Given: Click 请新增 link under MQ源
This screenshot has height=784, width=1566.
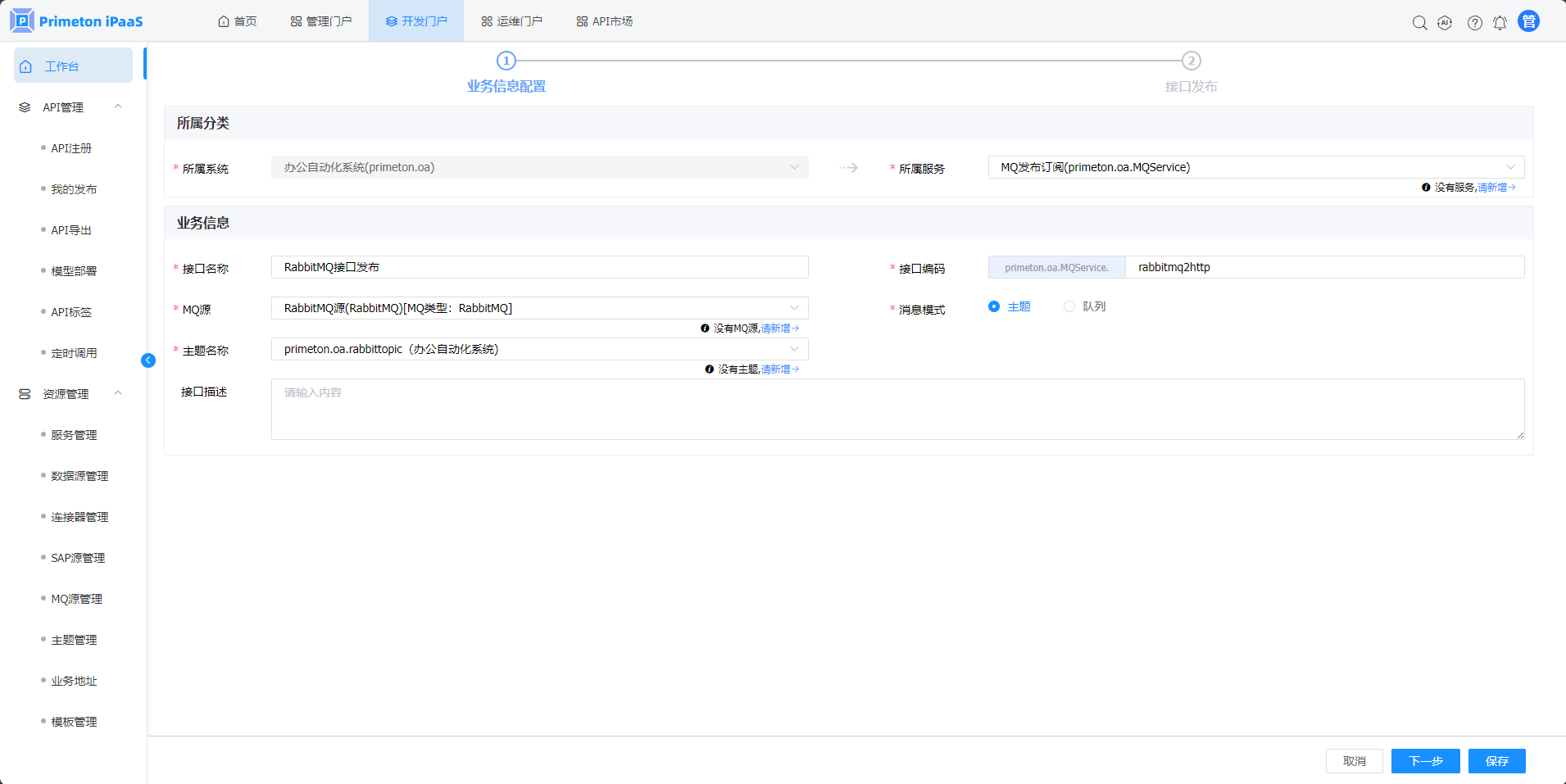Looking at the screenshot, I should [778, 329].
